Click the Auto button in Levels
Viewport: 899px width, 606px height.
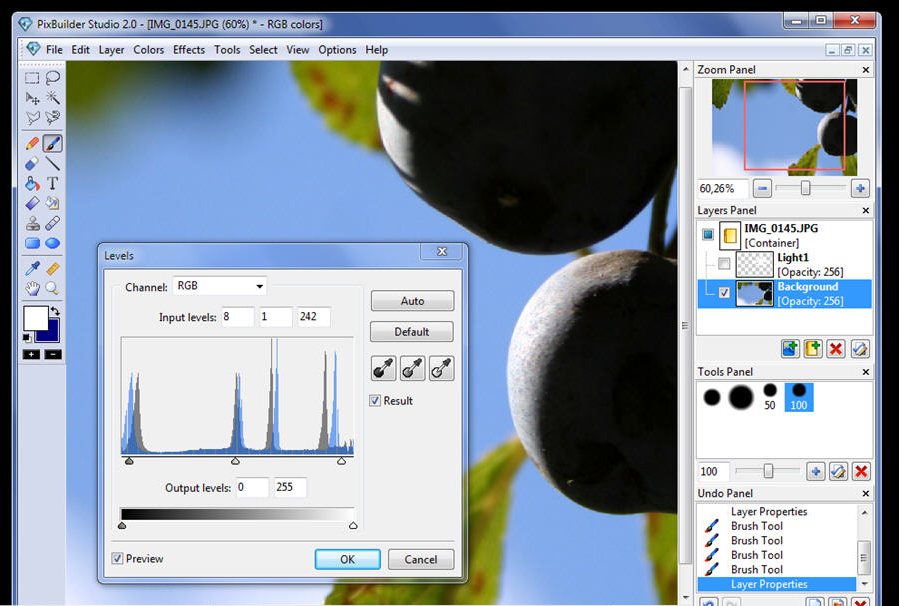(412, 301)
